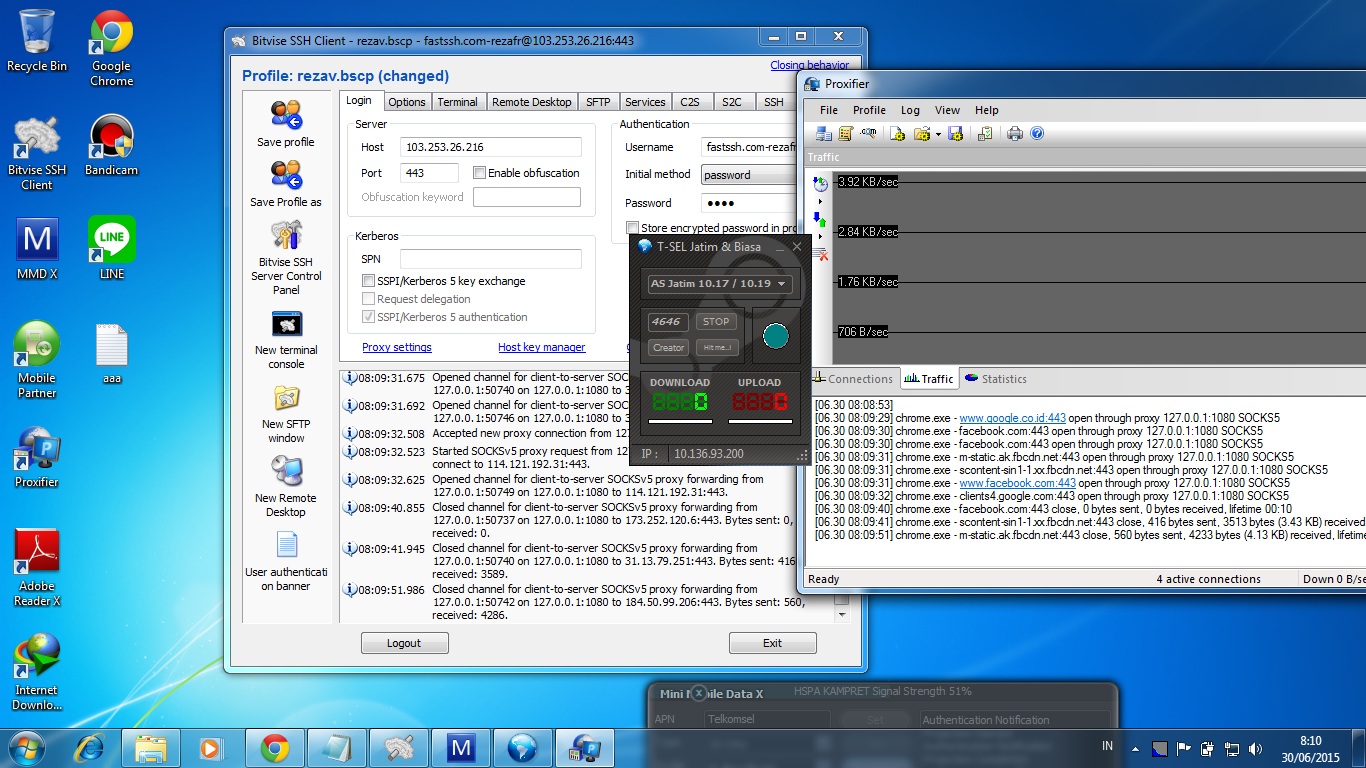Open Internet Download Manager desktop shortcut
This screenshot has height=768, width=1366.
point(37,673)
